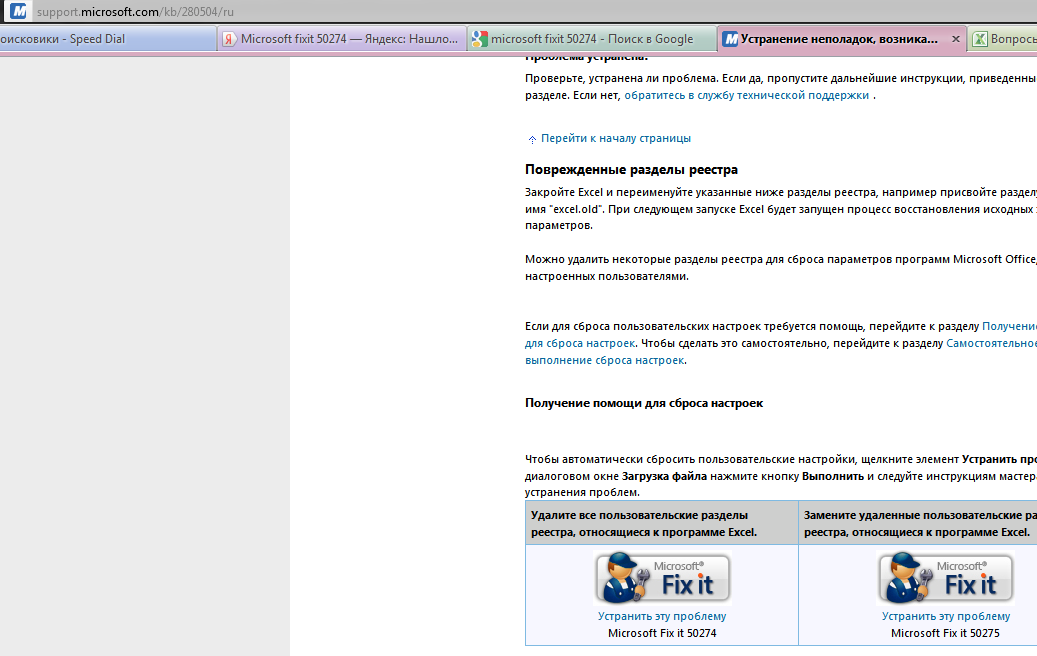Click the Yandex favicon on second tab

(229, 39)
